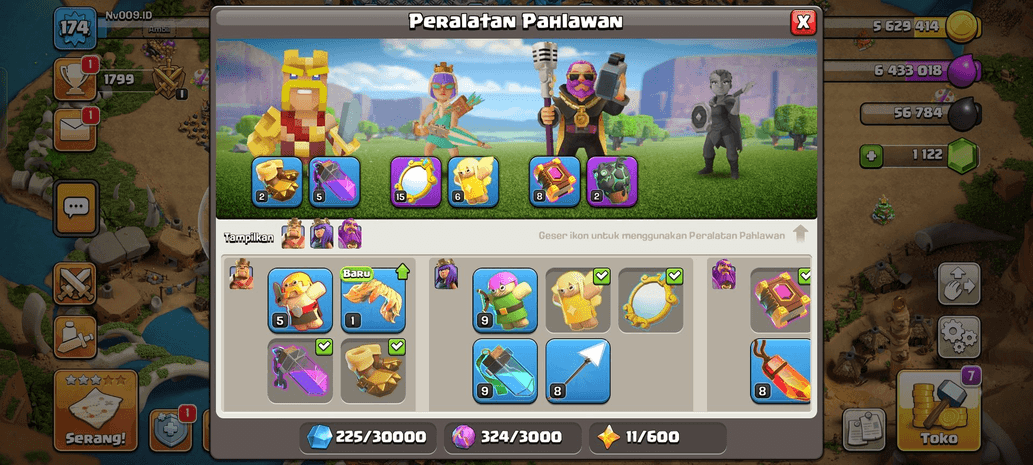Tap the Serang! attack button
Viewport: 1033px width, 465px height.
pyautogui.click(x=96, y=410)
